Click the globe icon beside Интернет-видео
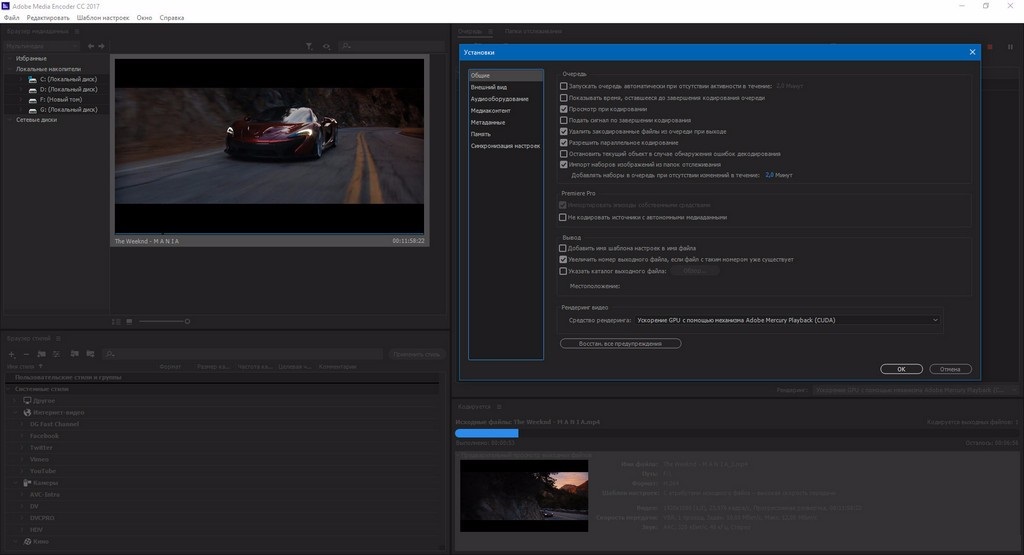1024x555 pixels. [x=27, y=413]
